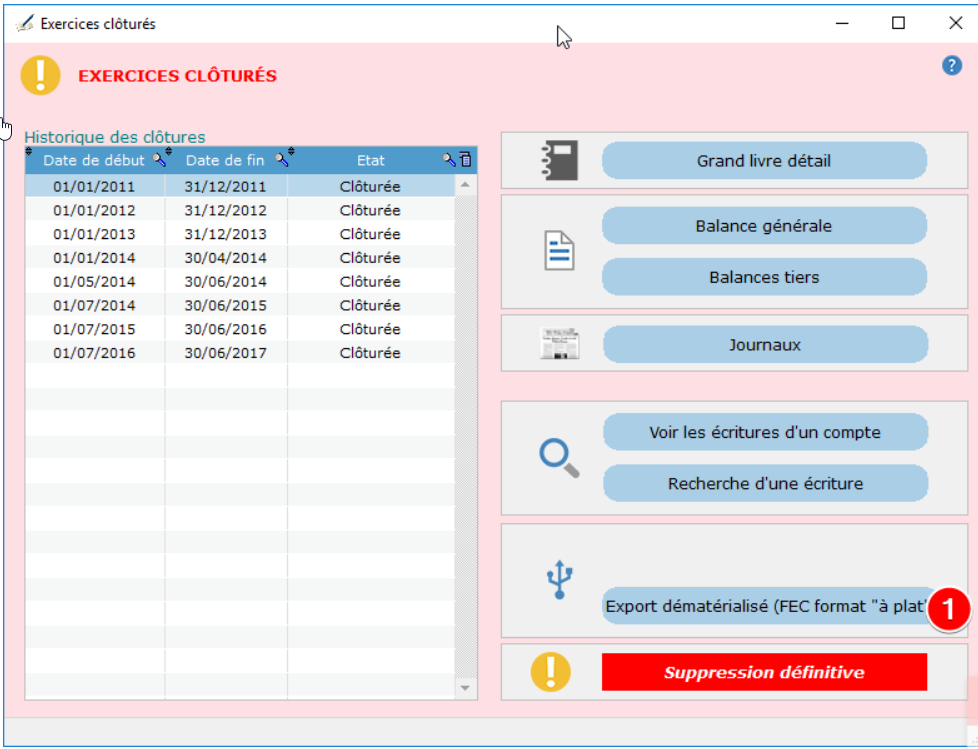This screenshot has height=749, width=978.
Task: Open the table options menu icon in header
Action: point(465,160)
